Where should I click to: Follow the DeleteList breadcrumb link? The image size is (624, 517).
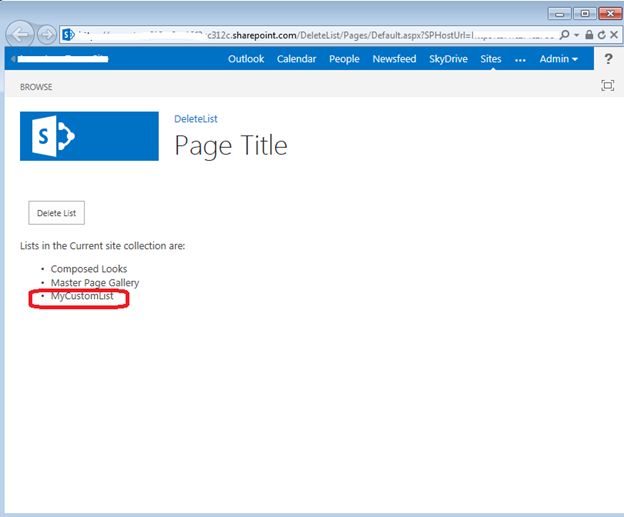tap(196, 119)
